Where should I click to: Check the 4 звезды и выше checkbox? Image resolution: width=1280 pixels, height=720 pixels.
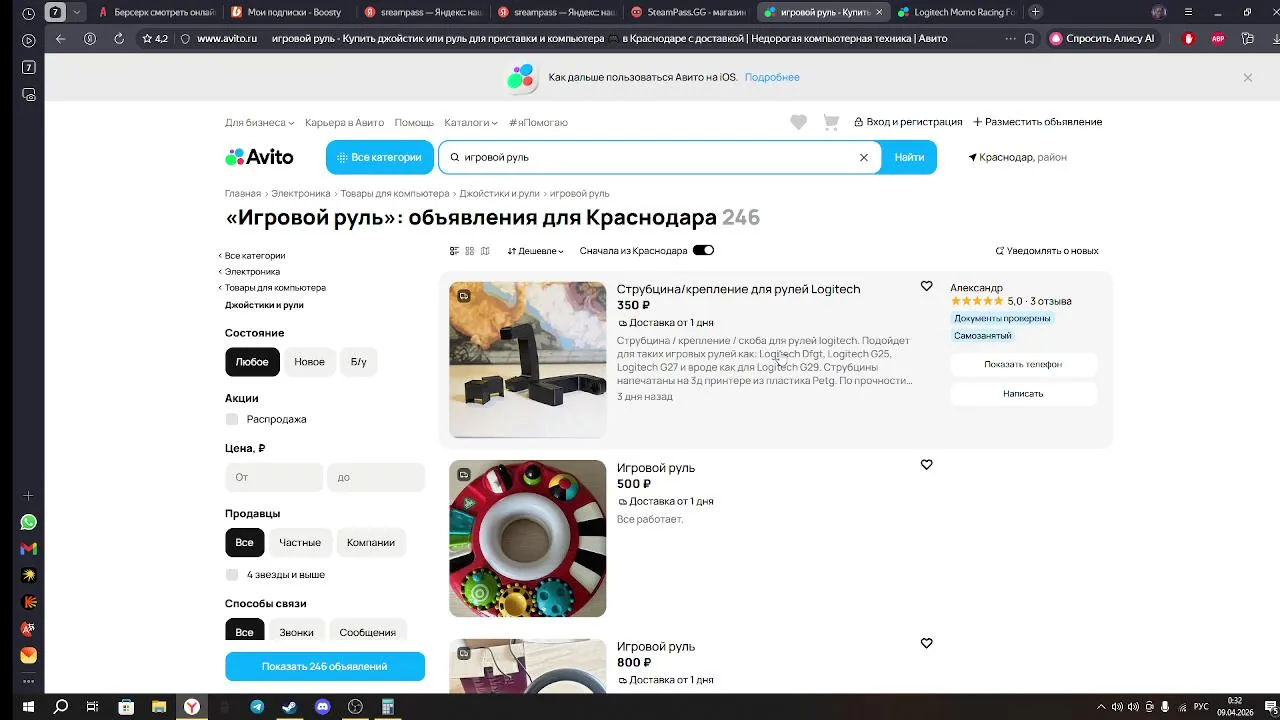point(232,575)
